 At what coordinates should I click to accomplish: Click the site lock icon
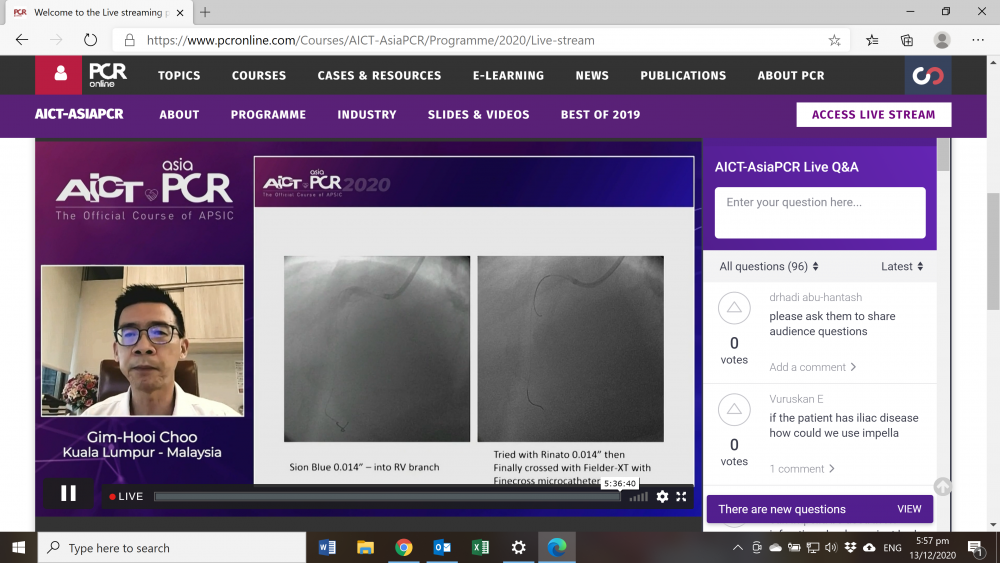click(x=129, y=40)
